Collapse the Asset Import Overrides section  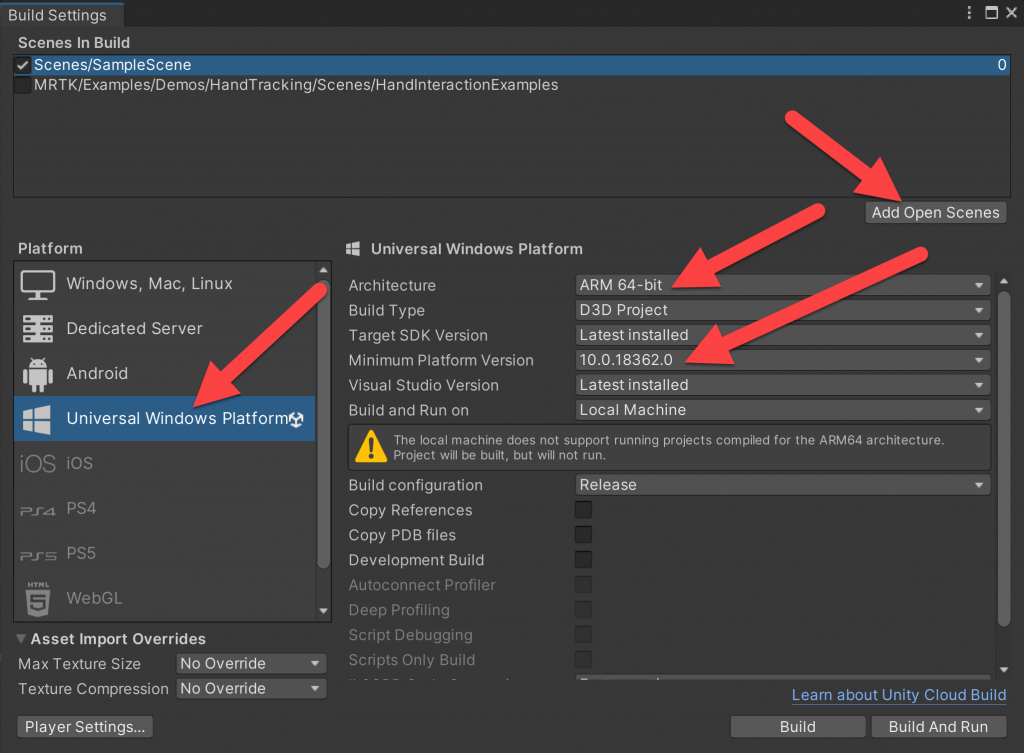pos(22,639)
